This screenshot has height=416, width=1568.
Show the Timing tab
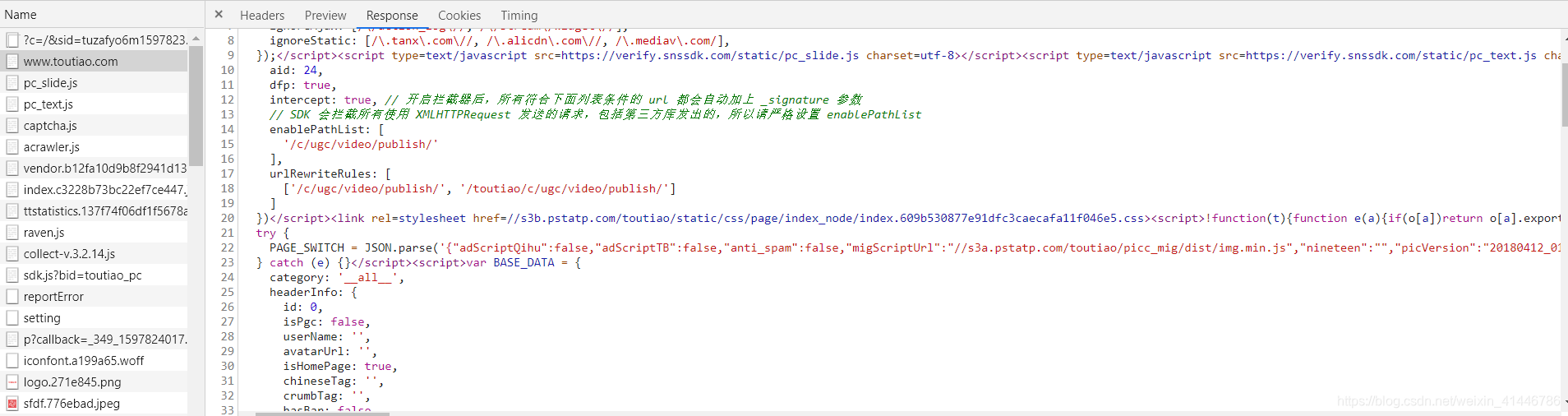tap(519, 15)
